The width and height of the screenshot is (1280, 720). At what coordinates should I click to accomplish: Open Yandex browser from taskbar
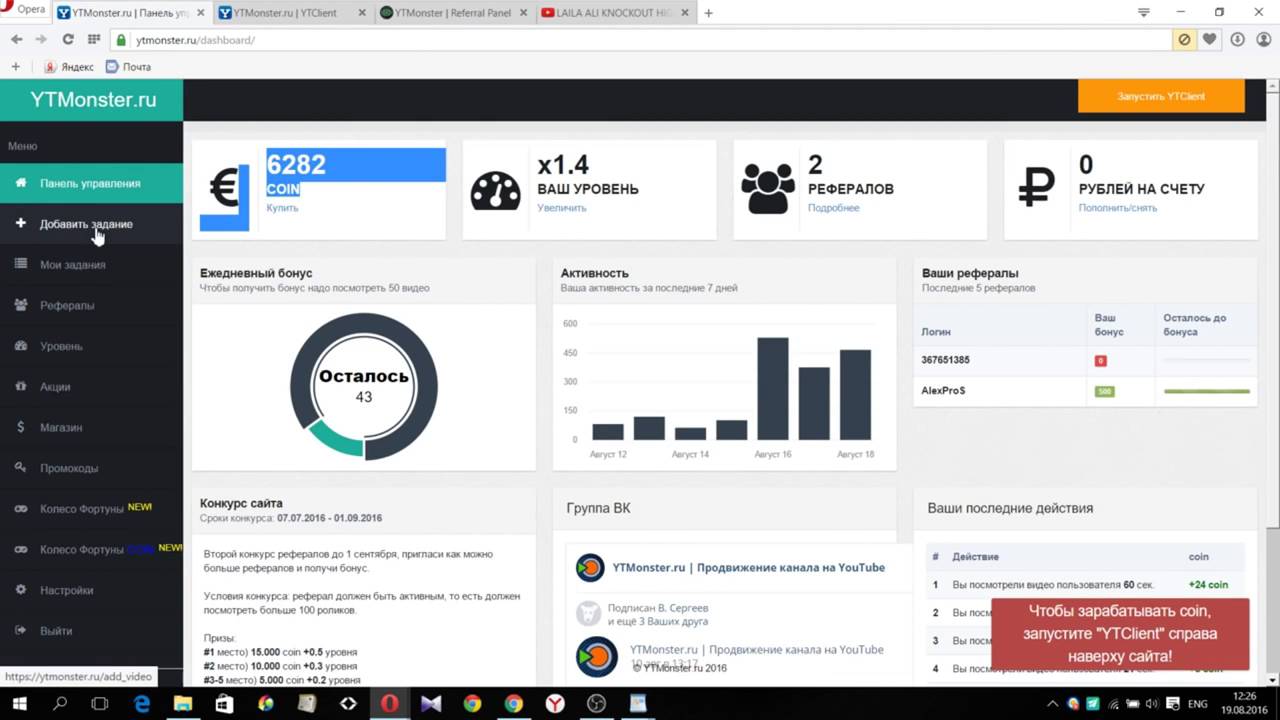[x=554, y=704]
